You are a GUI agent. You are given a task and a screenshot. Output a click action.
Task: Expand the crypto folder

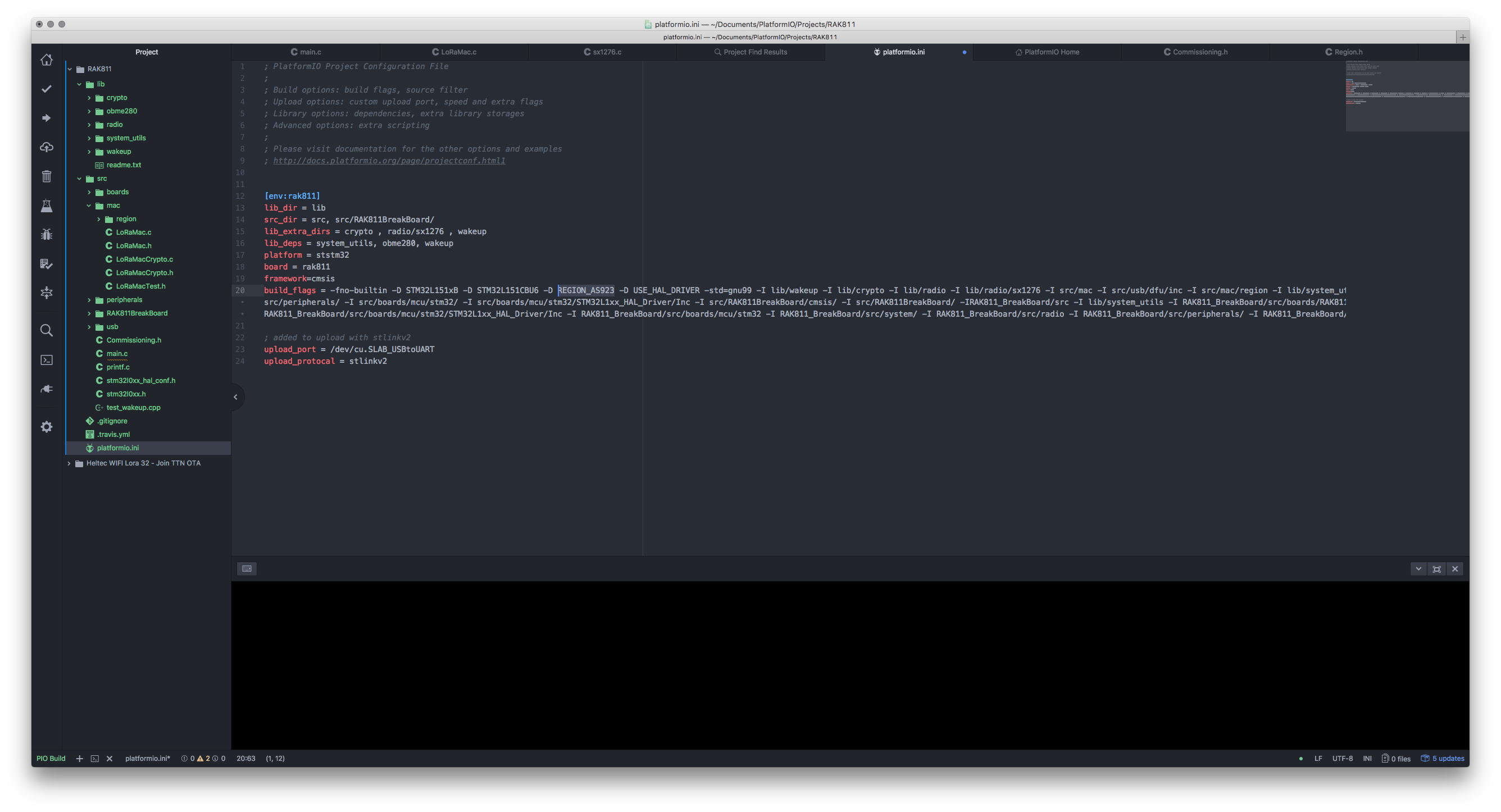[x=89, y=98]
